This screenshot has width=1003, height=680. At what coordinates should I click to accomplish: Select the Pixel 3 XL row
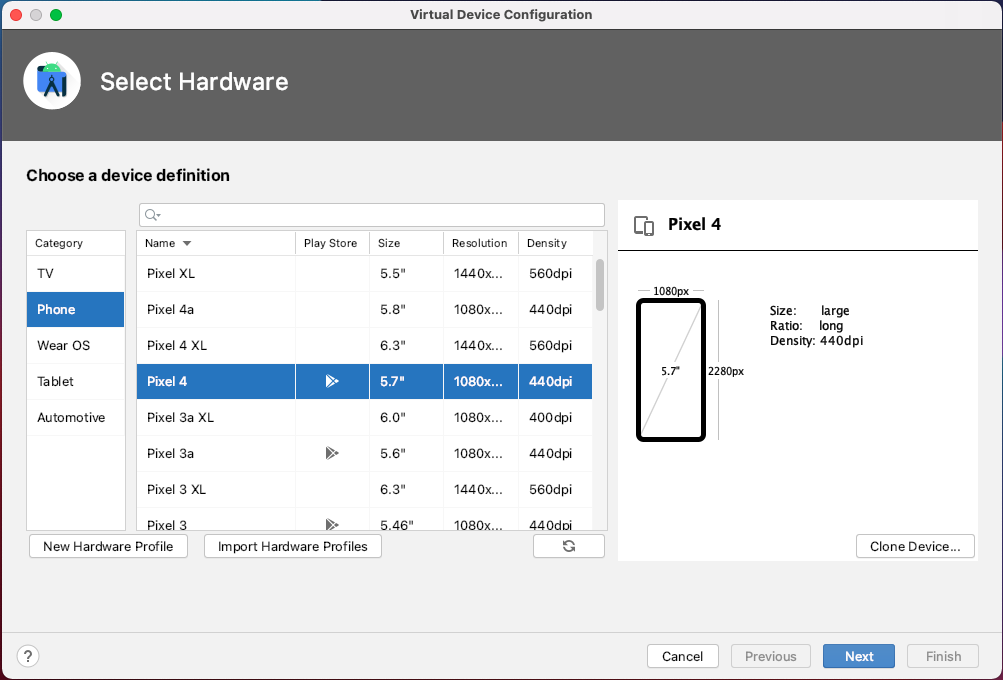(365, 489)
